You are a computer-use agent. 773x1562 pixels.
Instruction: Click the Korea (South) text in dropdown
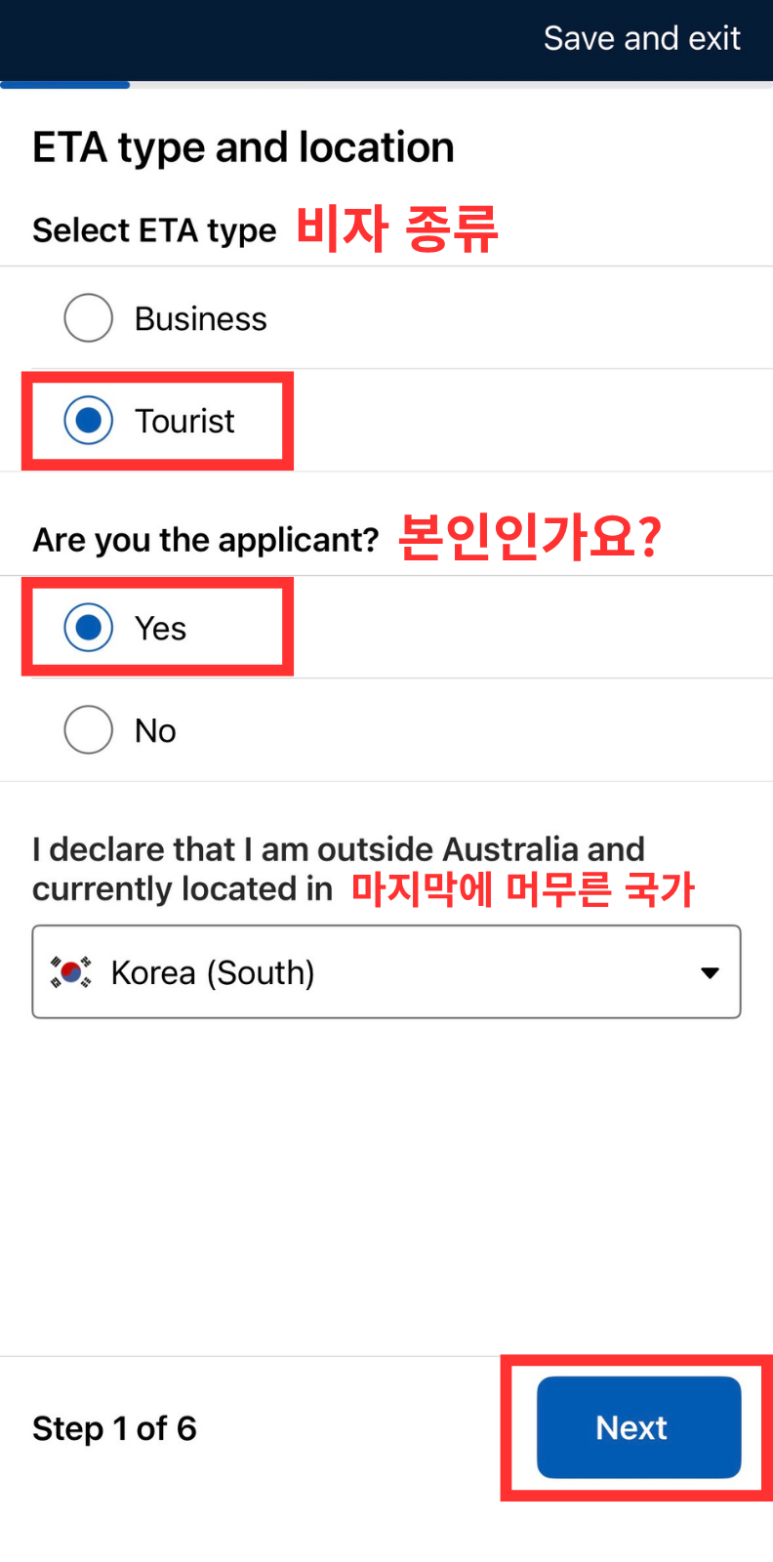tap(213, 972)
